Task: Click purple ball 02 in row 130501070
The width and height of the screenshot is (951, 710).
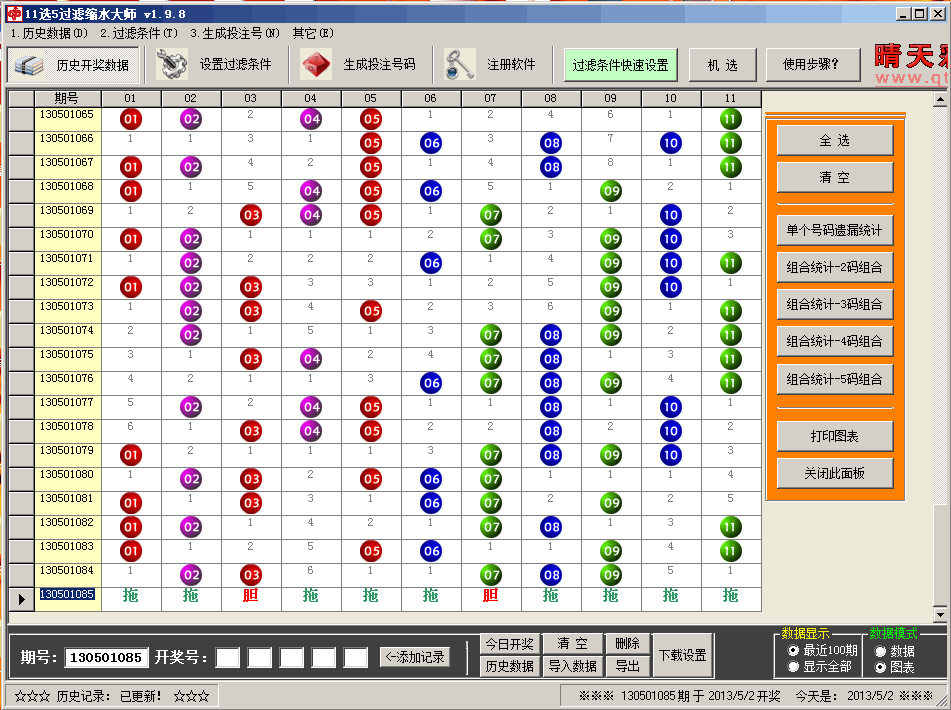Action: point(190,239)
